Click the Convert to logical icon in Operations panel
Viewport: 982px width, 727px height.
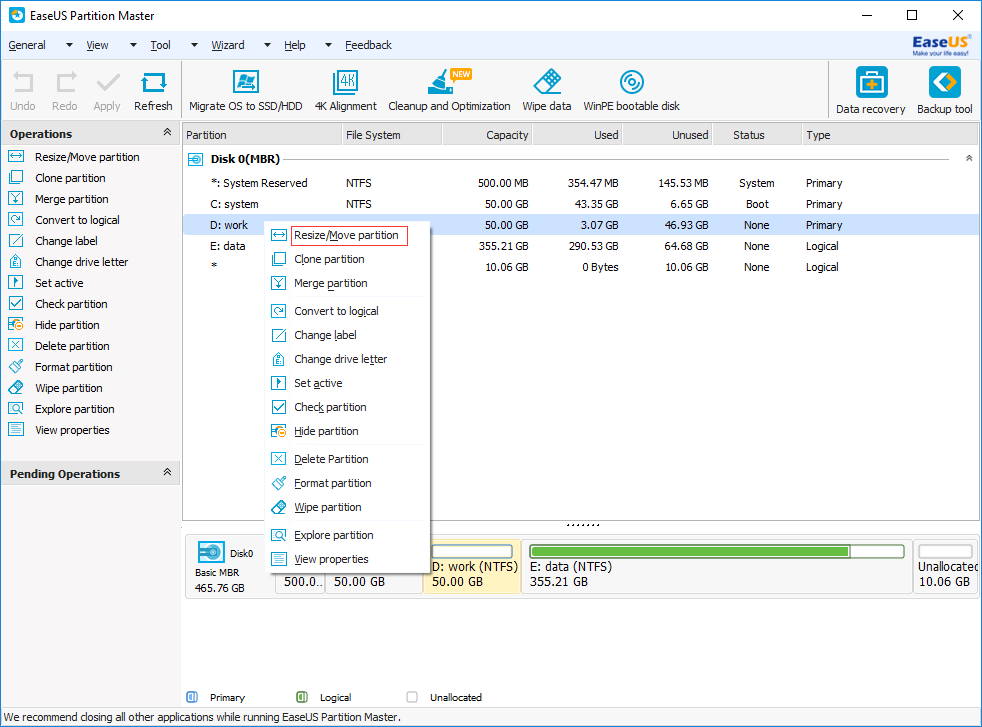point(16,220)
